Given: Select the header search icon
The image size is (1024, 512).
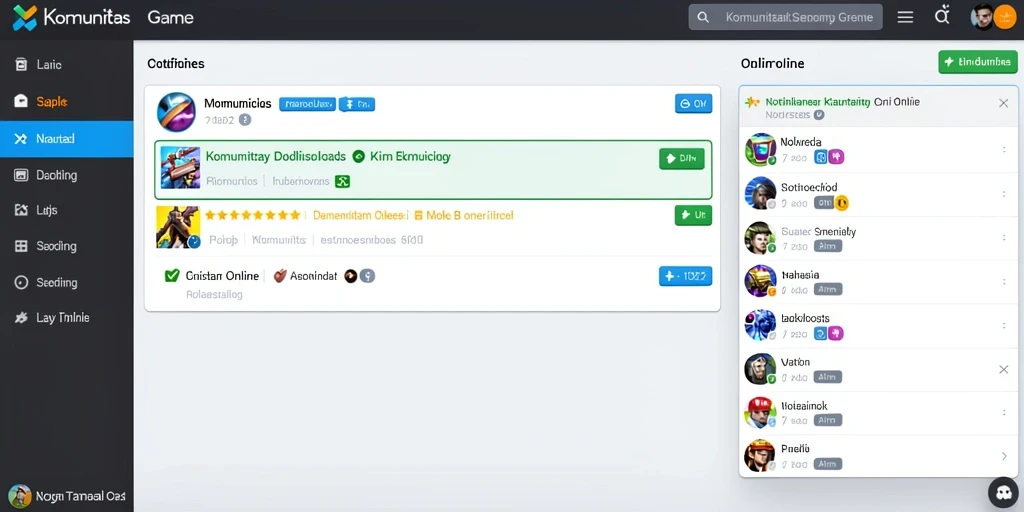Looking at the screenshot, I should (x=703, y=18).
